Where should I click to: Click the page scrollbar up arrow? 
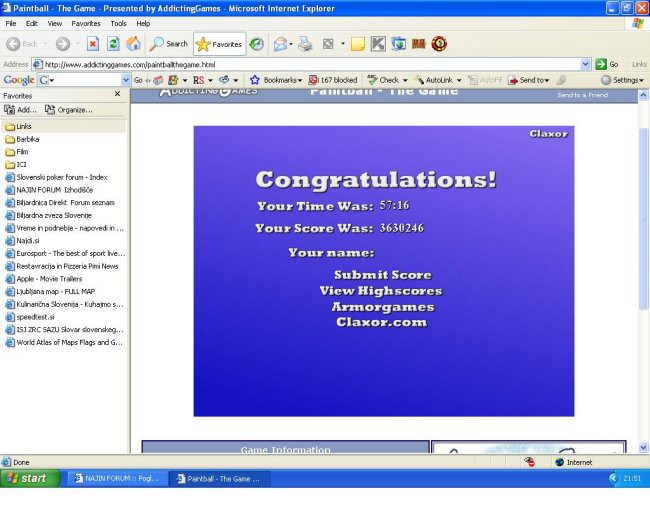pyautogui.click(x=643, y=95)
